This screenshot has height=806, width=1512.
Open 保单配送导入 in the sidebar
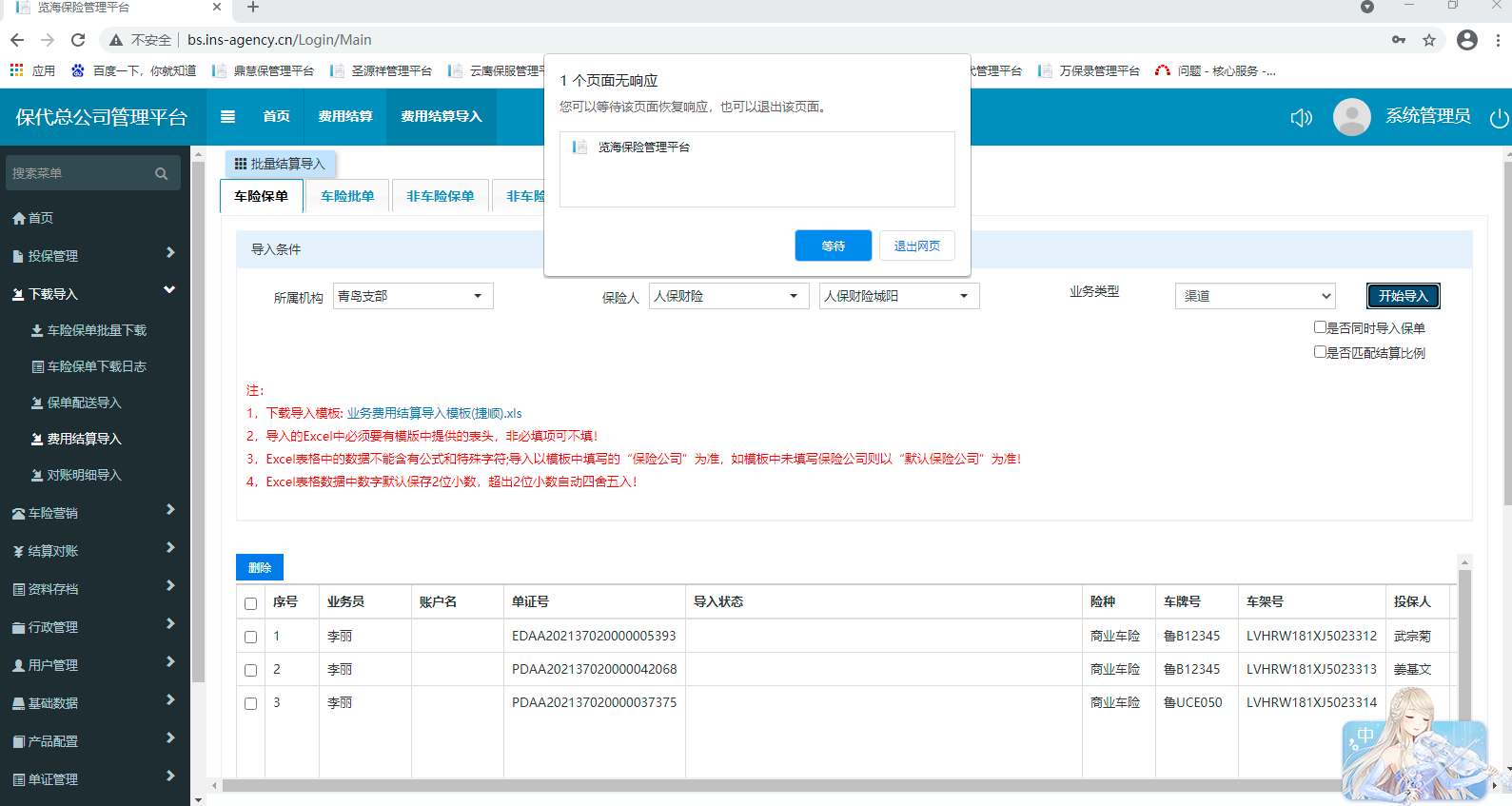[x=84, y=403]
